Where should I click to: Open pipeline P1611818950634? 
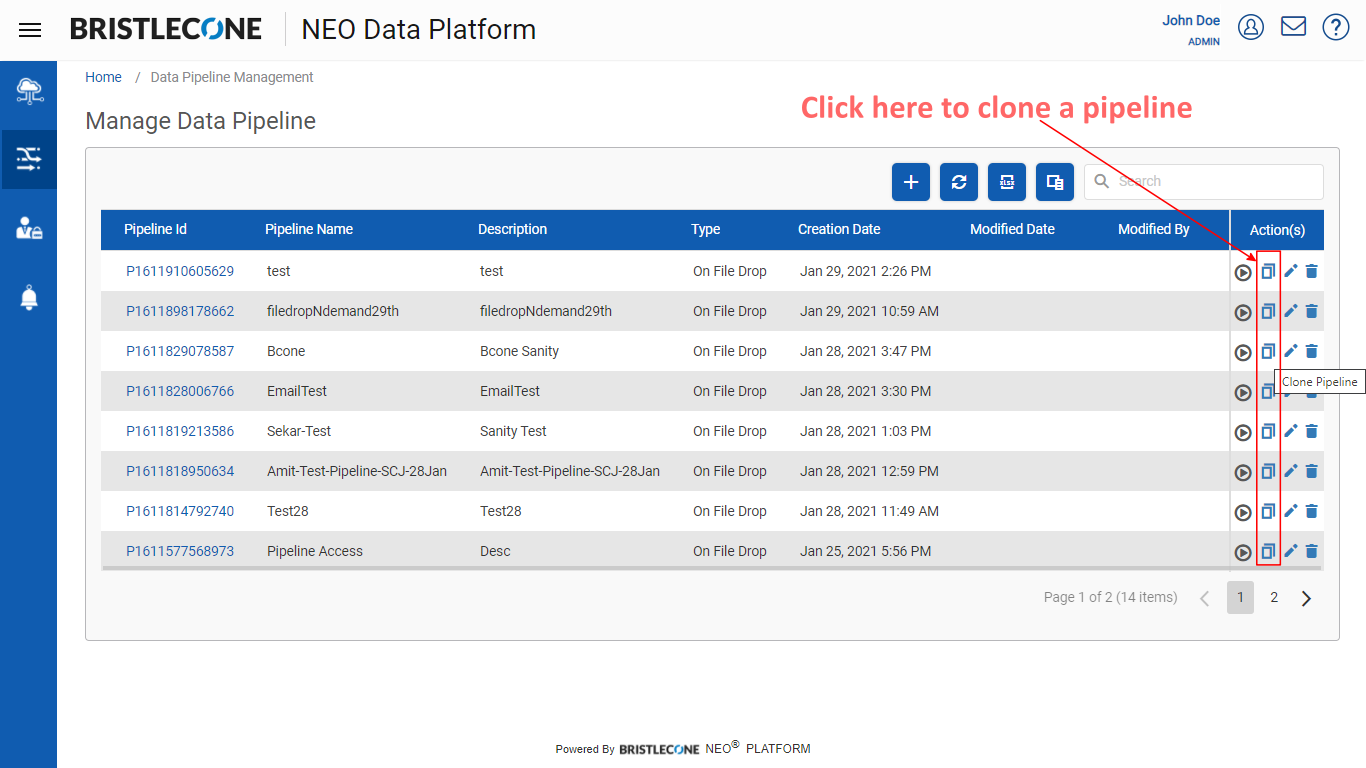pos(180,471)
